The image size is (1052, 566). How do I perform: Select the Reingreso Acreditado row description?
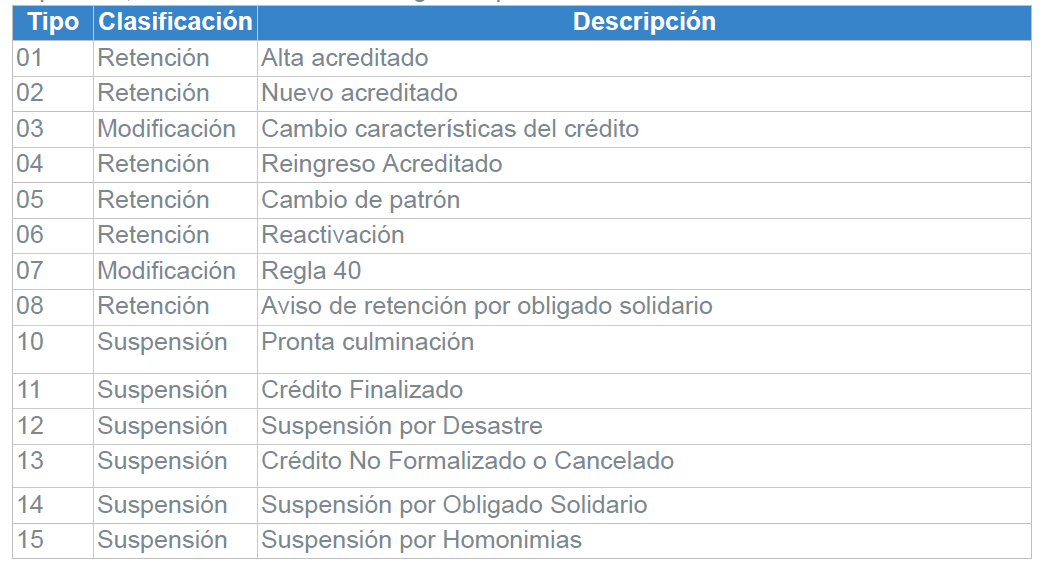644,165
